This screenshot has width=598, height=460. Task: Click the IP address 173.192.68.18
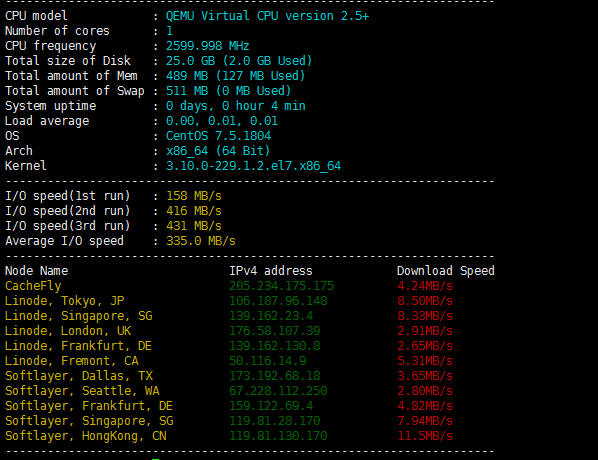(x=275, y=376)
